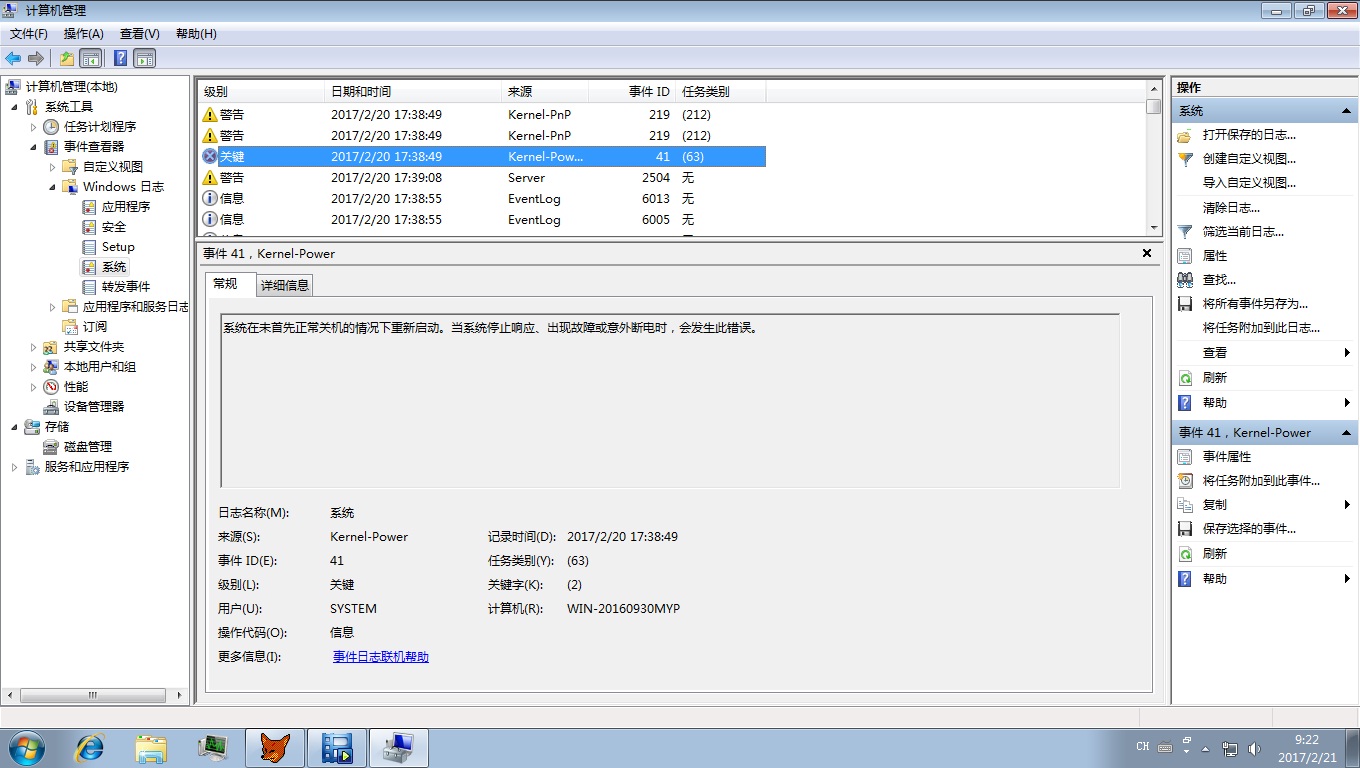The width and height of the screenshot is (1360, 768).
Task: Open Setup log in tree
Action: tap(118, 247)
